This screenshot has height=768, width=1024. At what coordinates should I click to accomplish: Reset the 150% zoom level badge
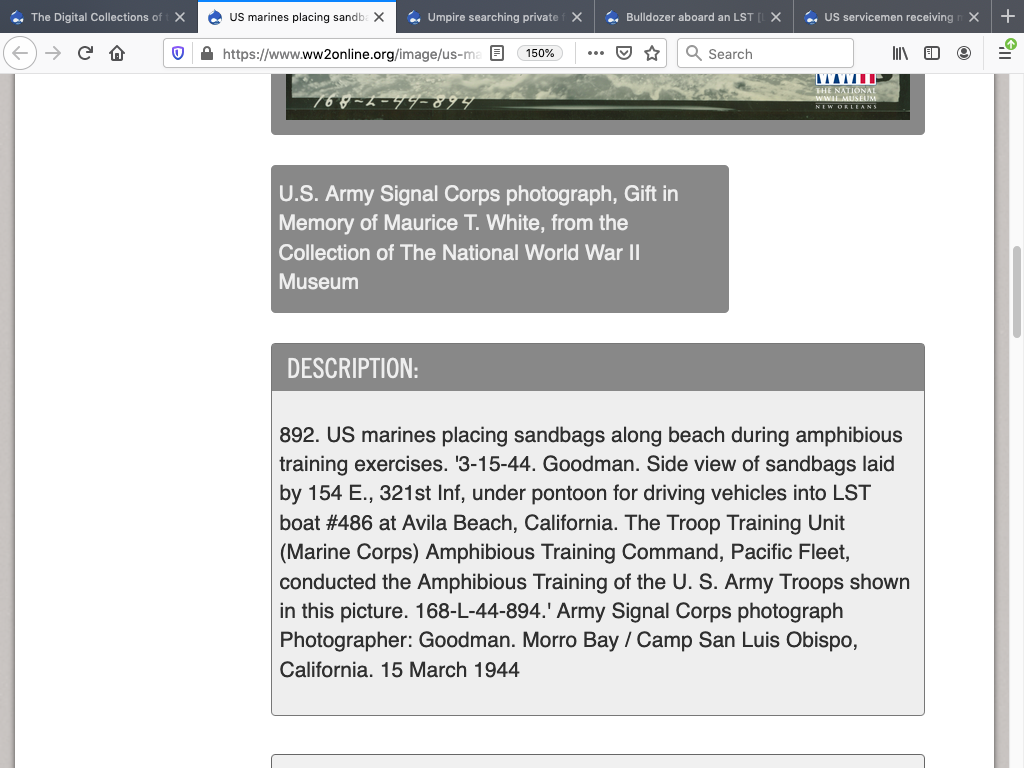click(540, 53)
